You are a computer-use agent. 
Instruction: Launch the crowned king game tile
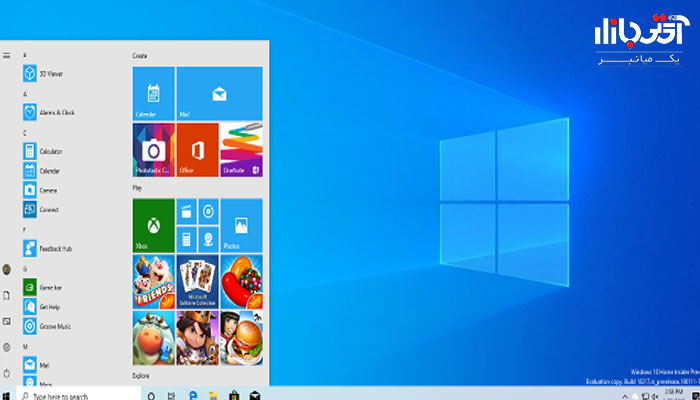point(197,338)
